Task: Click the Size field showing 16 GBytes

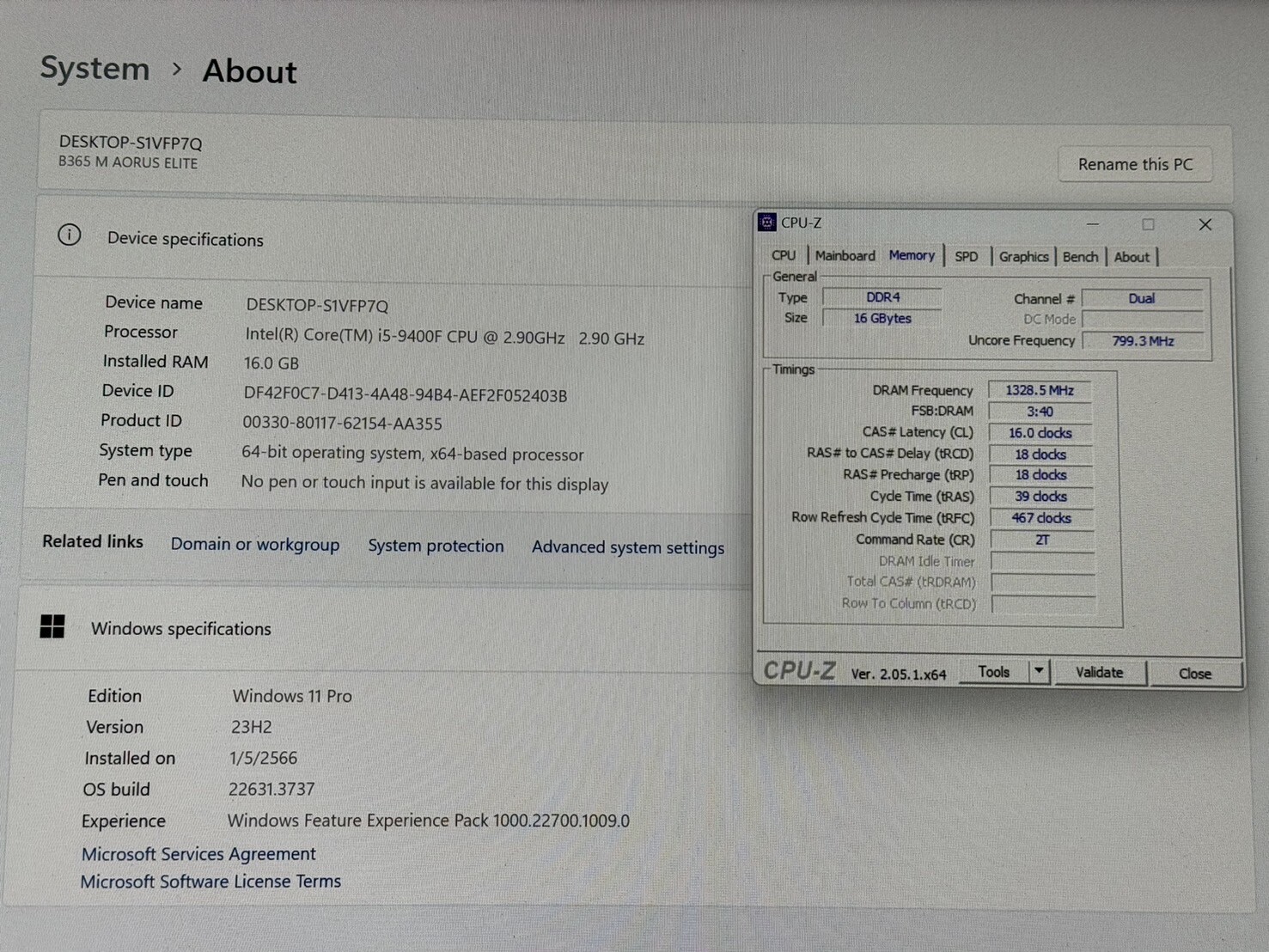Action: tap(882, 318)
